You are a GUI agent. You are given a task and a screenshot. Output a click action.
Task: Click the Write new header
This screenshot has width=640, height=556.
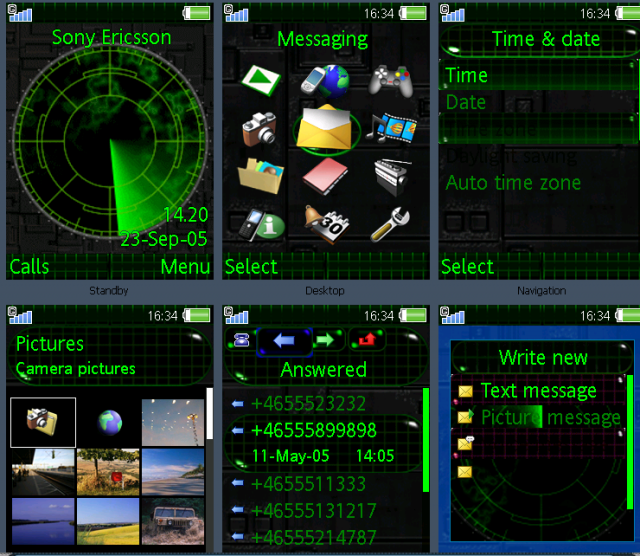[543, 358]
